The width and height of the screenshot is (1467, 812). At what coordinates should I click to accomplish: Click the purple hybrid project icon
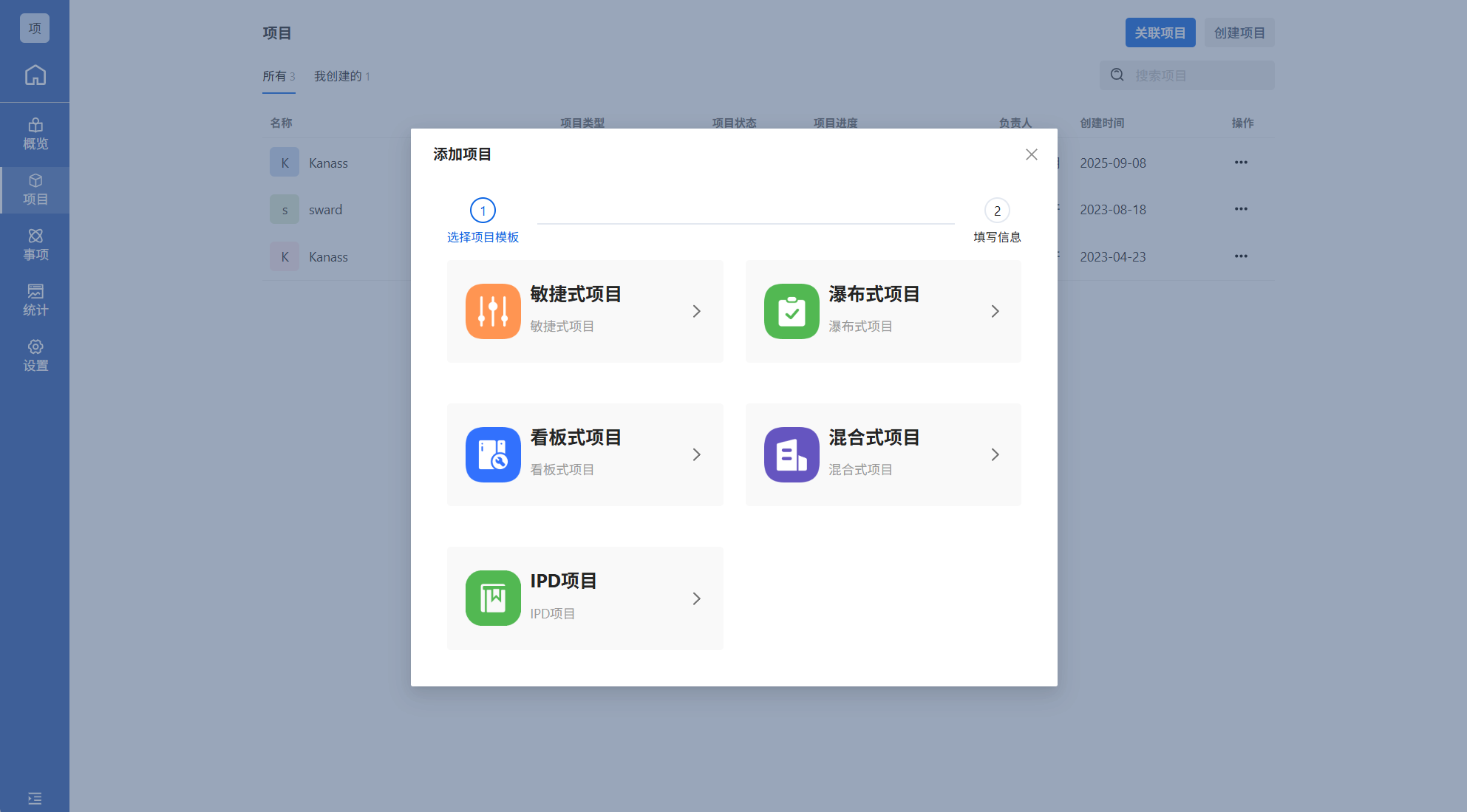(792, 454)
